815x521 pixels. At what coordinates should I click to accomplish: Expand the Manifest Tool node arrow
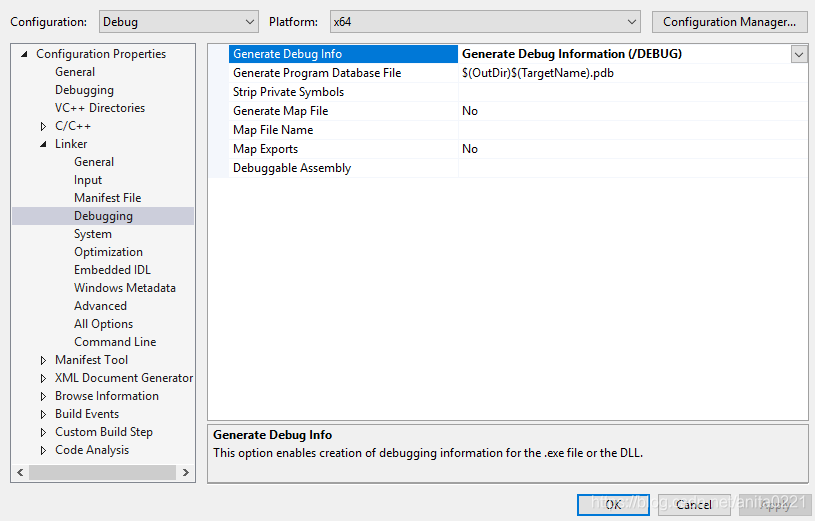point(43,360)
